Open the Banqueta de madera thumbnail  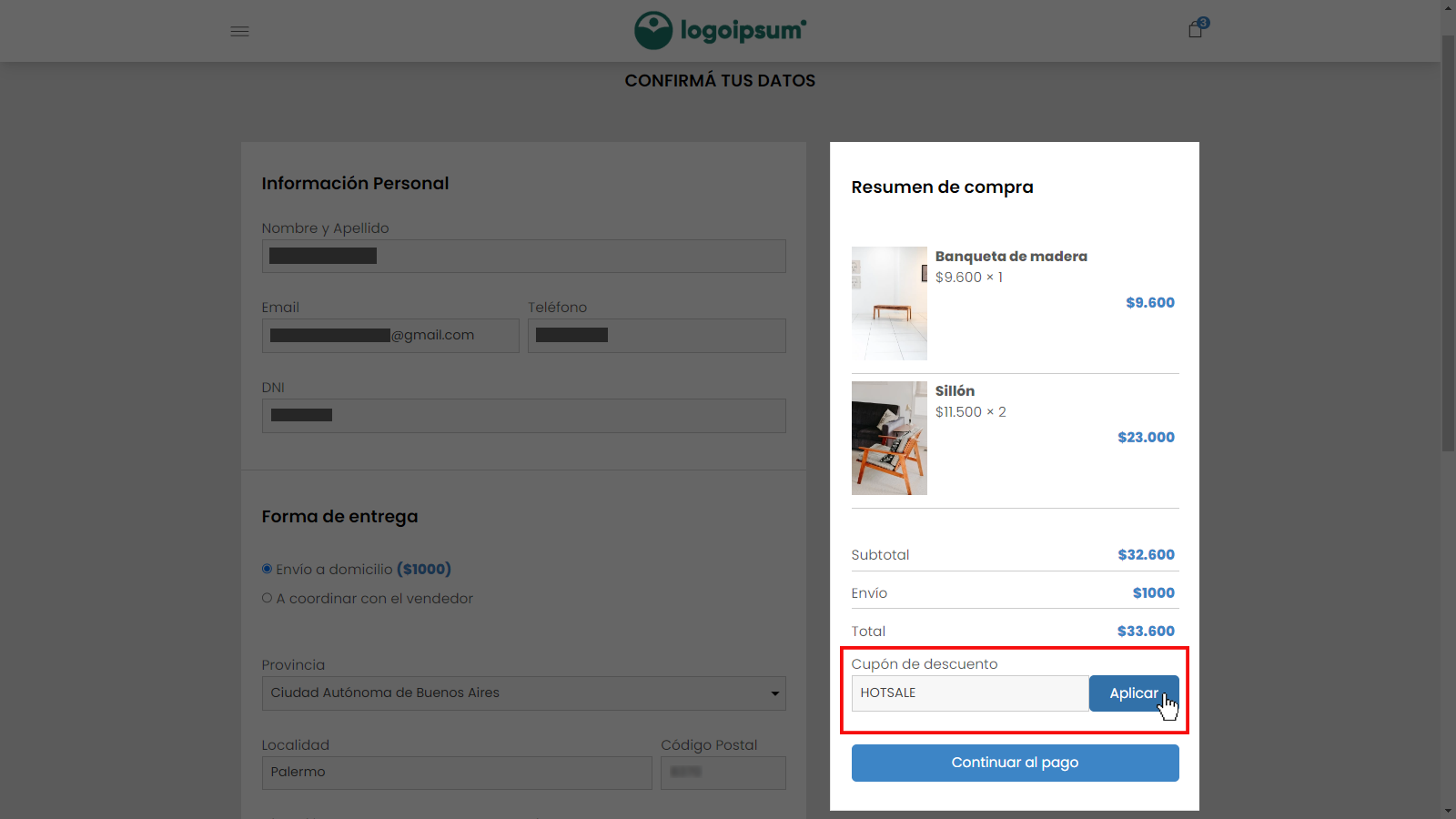pos(889,303)
